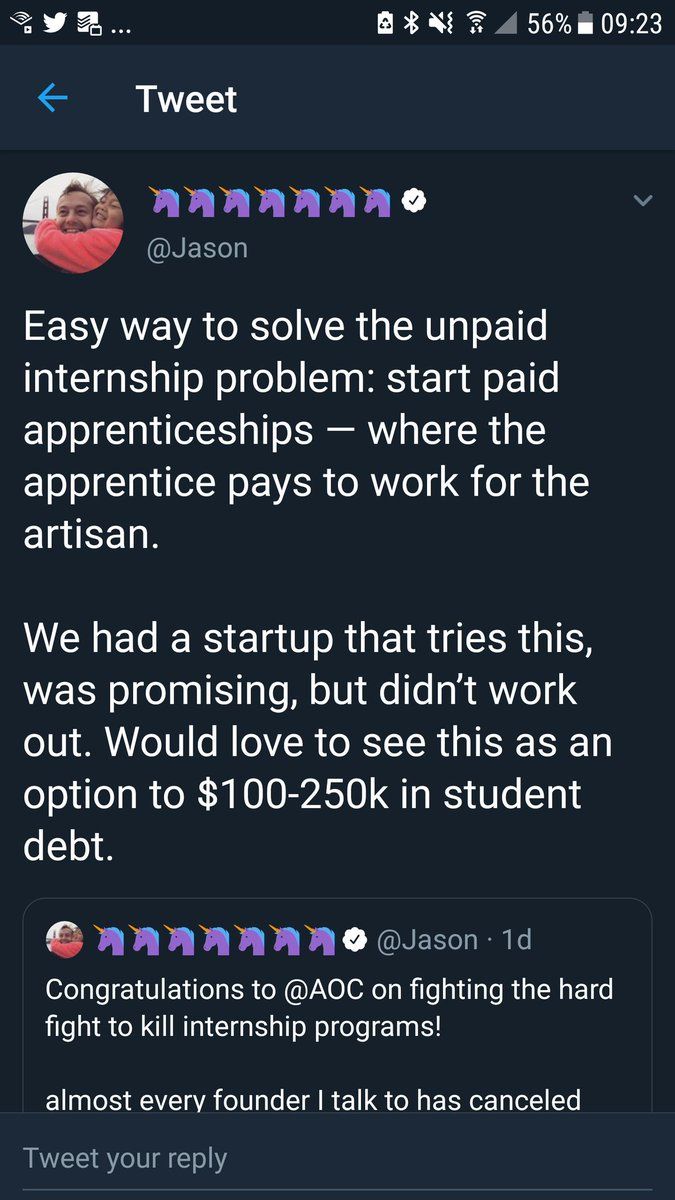675x1200 pixels.
Task: Open the quoted tweet's small avatar
Action: [x=64, y=940]
